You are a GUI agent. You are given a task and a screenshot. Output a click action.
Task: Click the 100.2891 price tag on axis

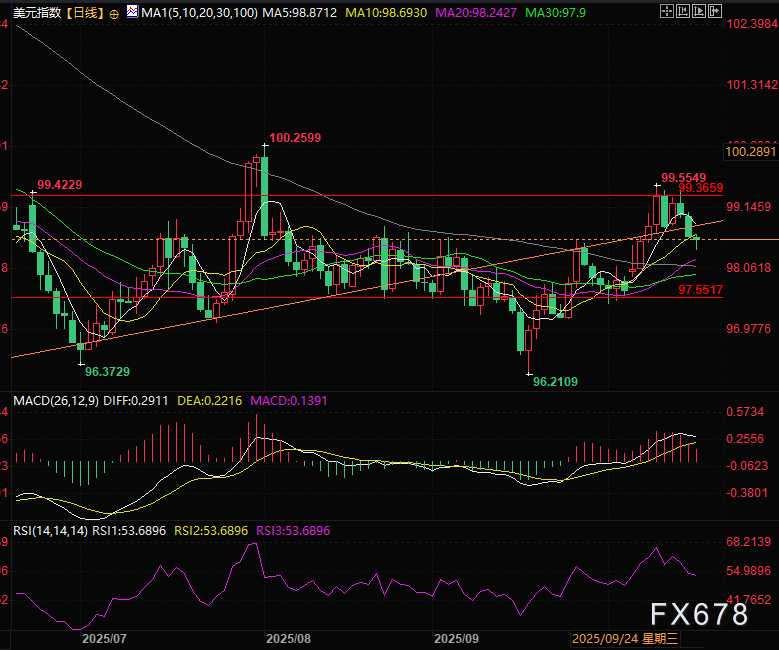pyautogui.click(x=750, y=151)
